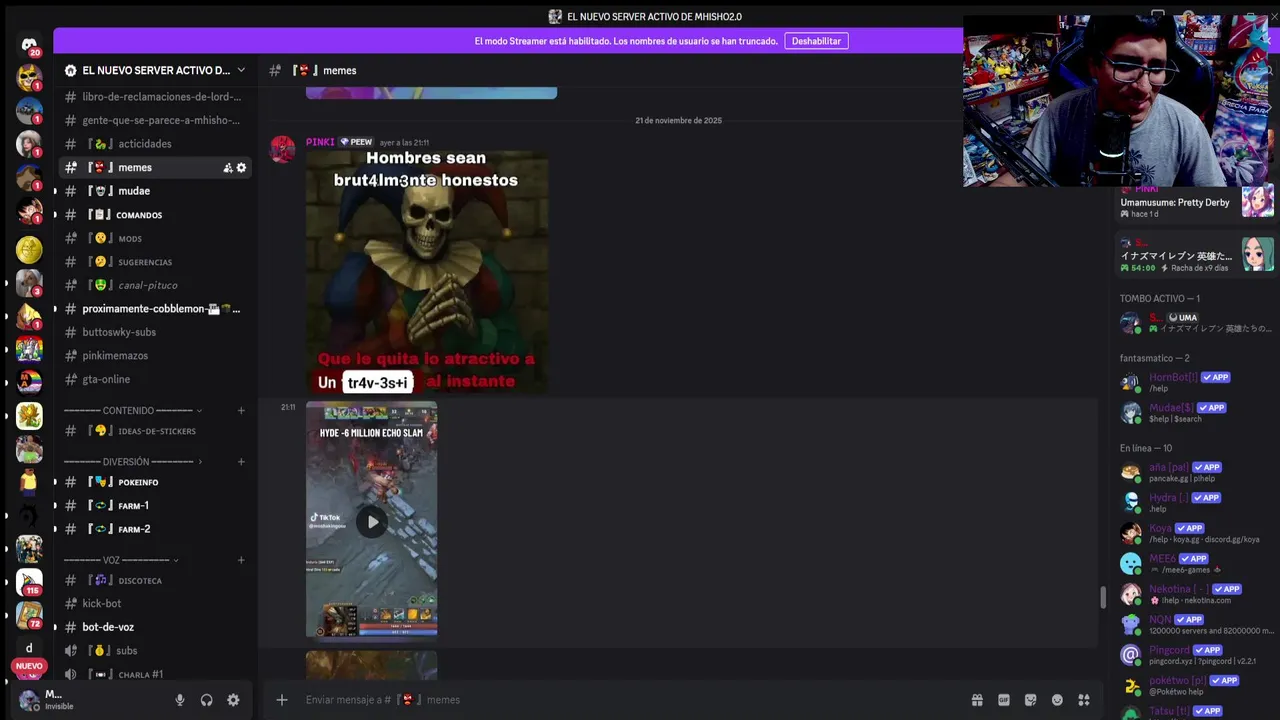Collapse the CONTENIDO category
This screenshot has height=720, width=1280.
[x=133, y=410]
